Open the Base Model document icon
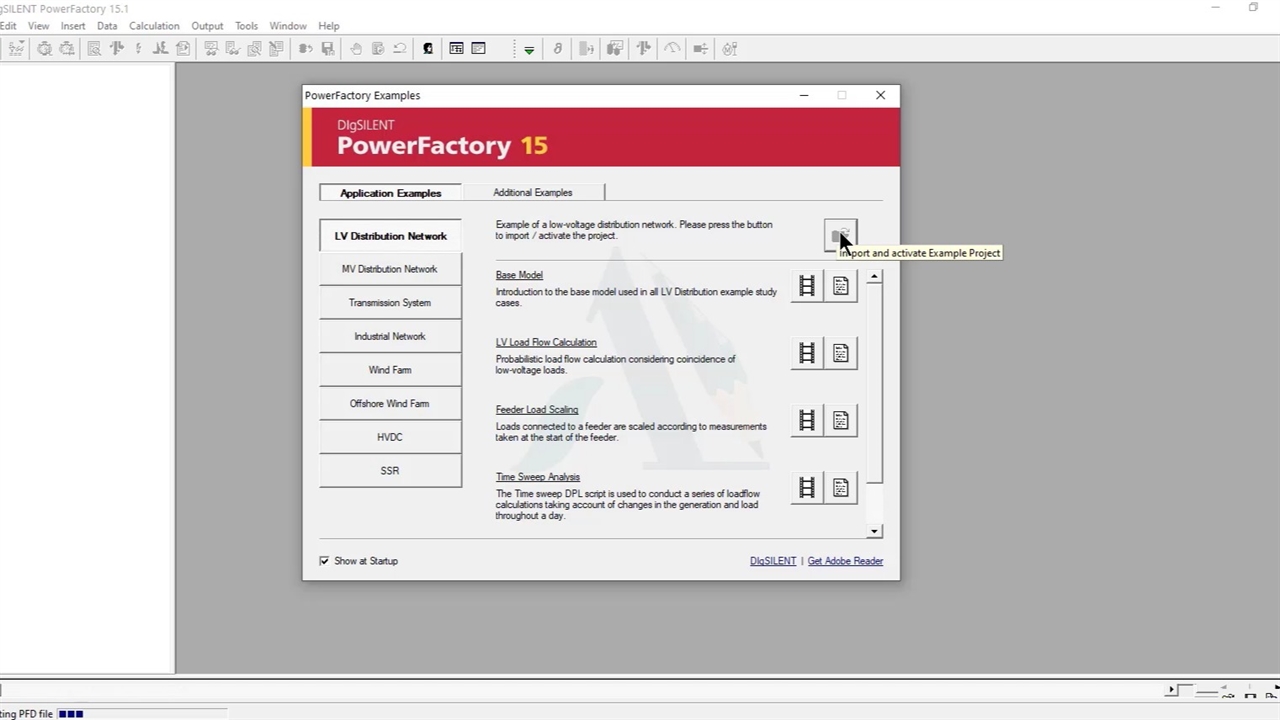Image resolution: width=1280 pixels, height=720 pixels. point(841,287)
